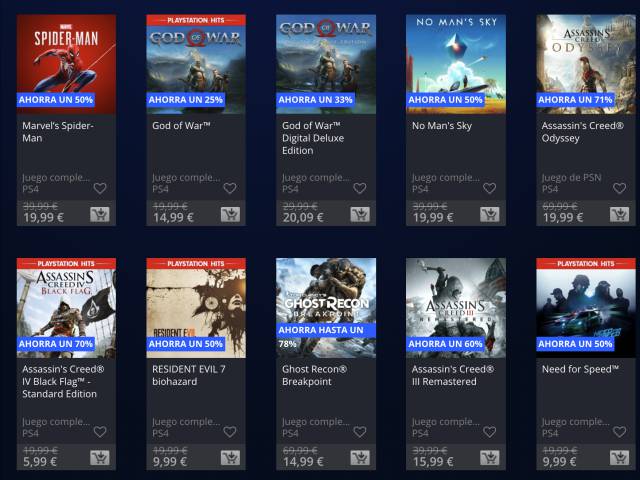Viewport: 640px width, 480px height.
Task: Select the Assassin's Creed Odyssey cover art
Action: (586, 64)
